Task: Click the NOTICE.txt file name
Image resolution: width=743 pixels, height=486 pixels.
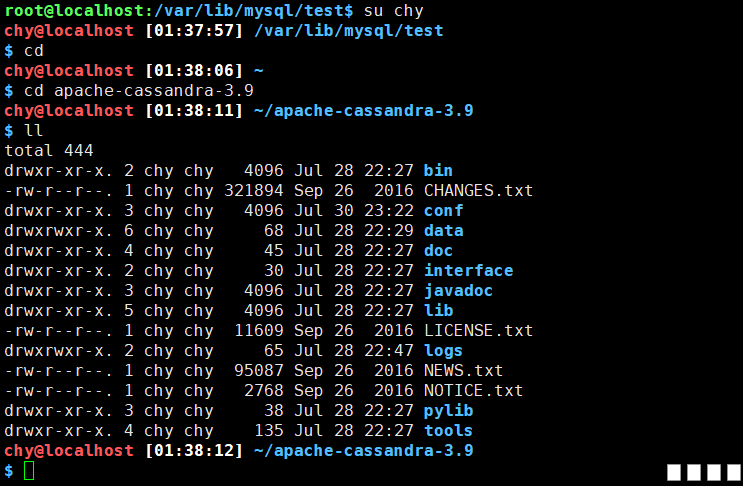Action: pos(473,391)
